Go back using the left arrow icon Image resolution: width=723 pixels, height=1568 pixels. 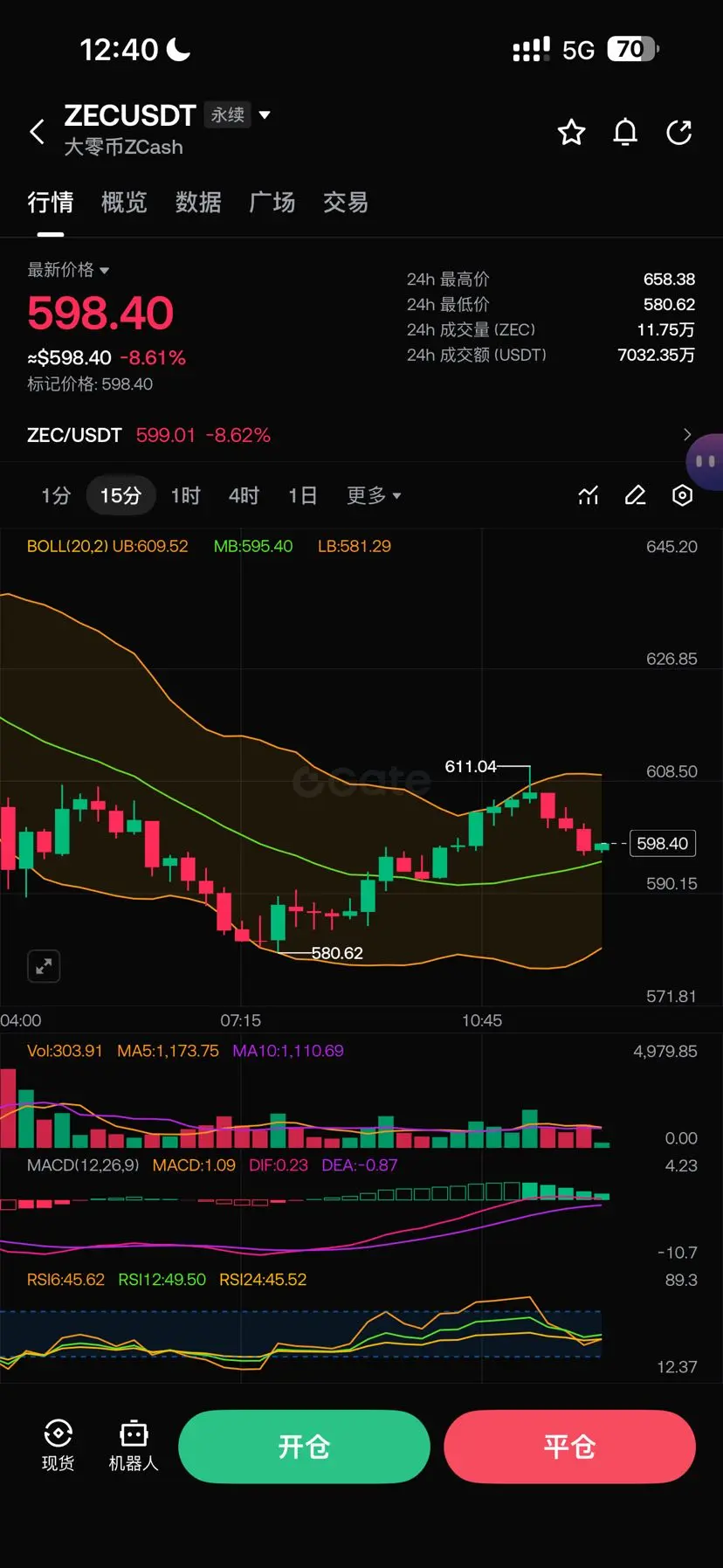click(x=37, y=132)
